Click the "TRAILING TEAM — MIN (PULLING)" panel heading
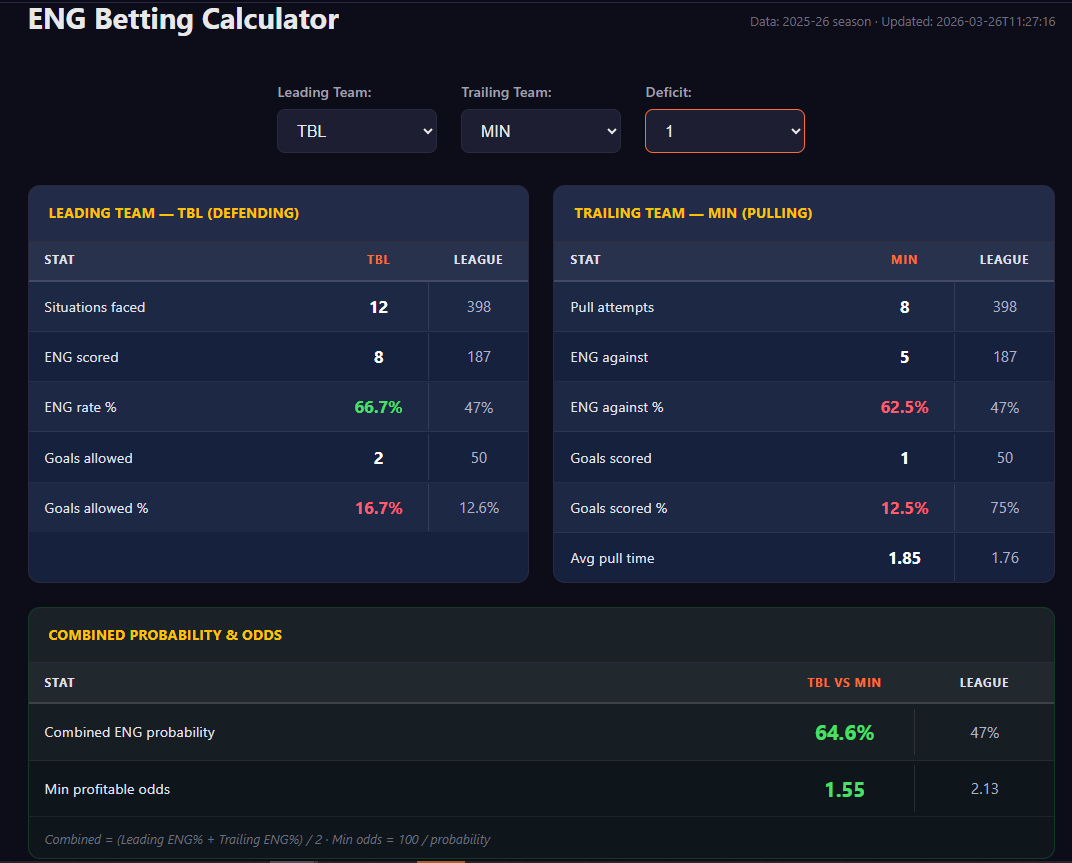The height and width of the screenshot is (863, 1072). pyautogui.click(x=693, y=213)
